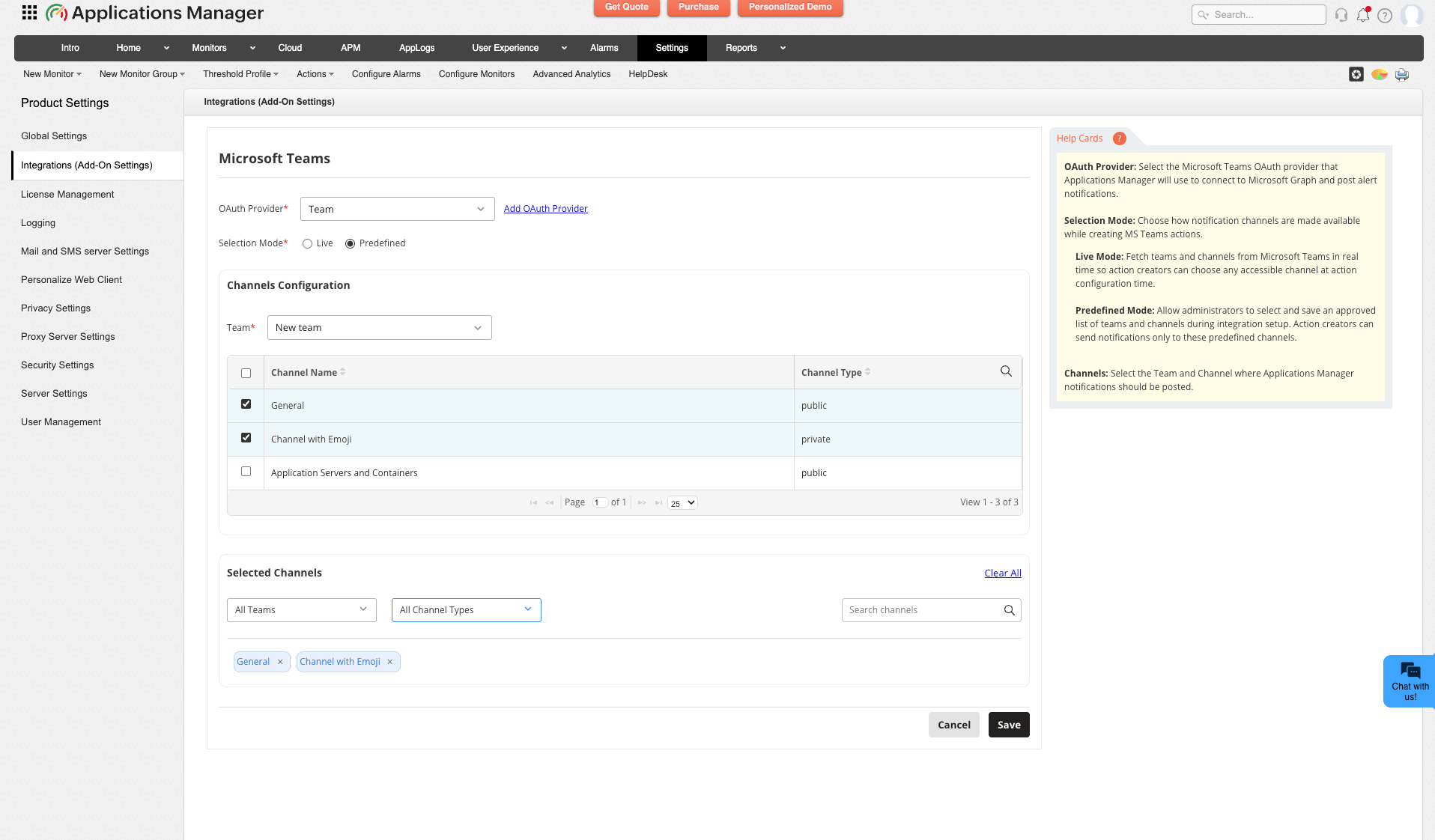Uncheck the General channel checkbox
This screenshot has height=840, width=1435.
[246, 404]
